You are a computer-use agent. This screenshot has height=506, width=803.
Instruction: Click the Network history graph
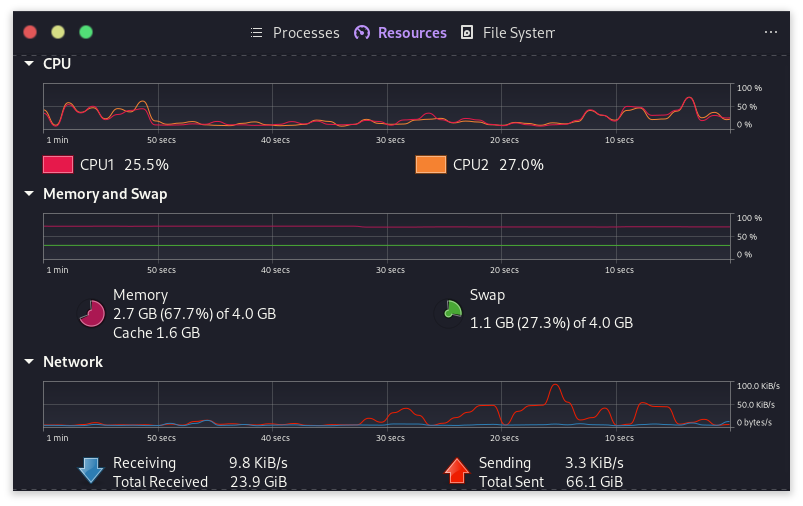click(387, 405)
